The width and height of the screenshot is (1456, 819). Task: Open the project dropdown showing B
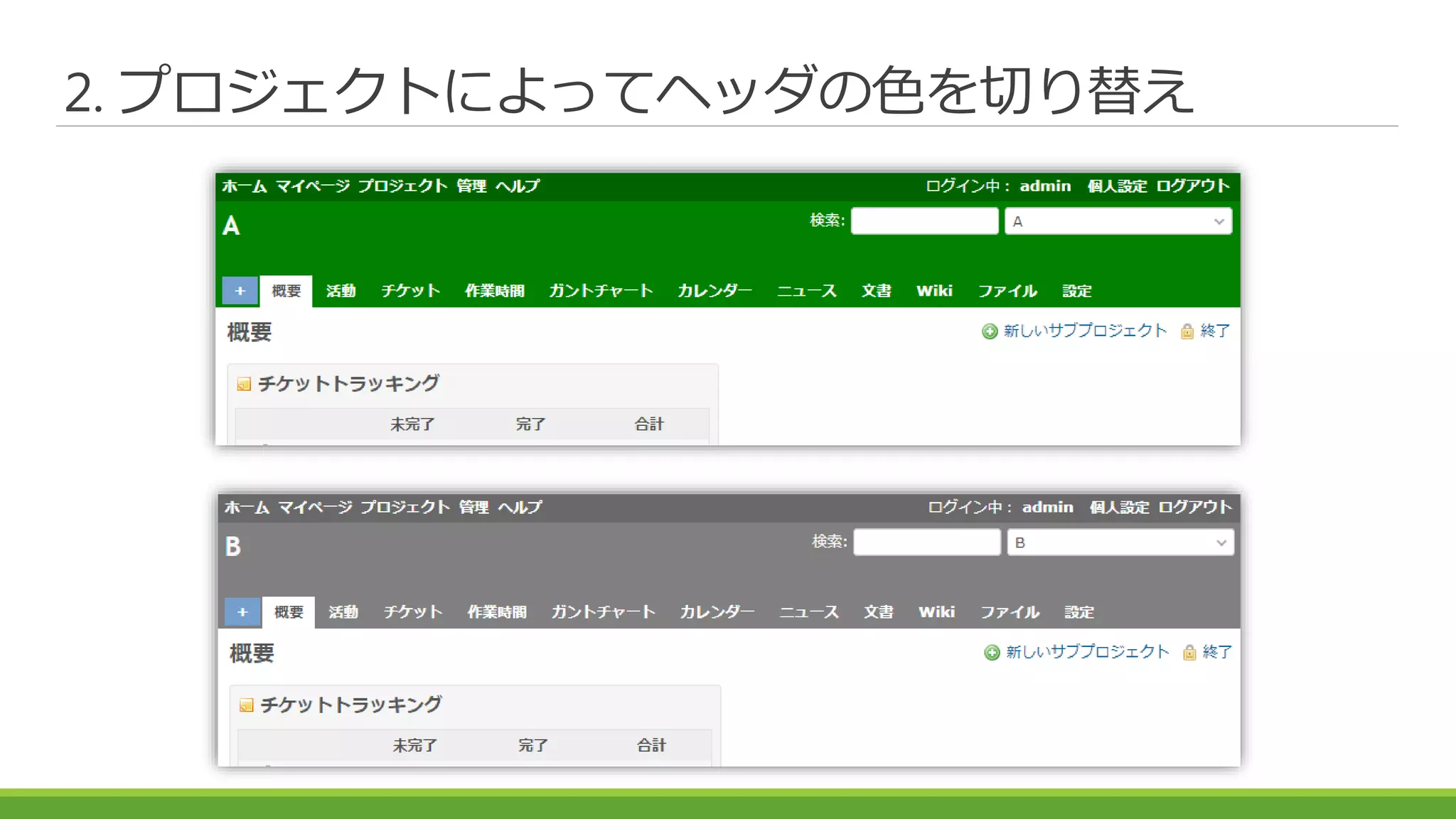click(x=1120, y=542)
